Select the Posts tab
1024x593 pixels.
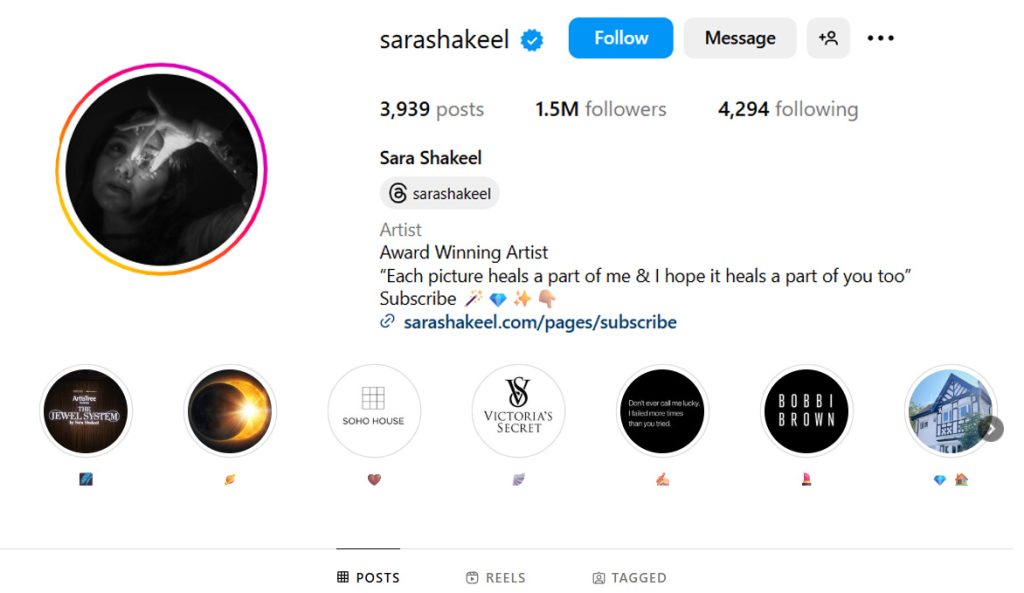tap(368, 577)
